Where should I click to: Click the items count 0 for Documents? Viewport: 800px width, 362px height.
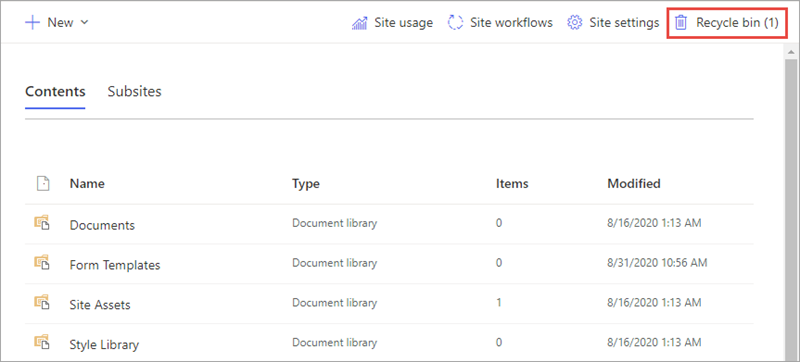[x=499, y=223]
